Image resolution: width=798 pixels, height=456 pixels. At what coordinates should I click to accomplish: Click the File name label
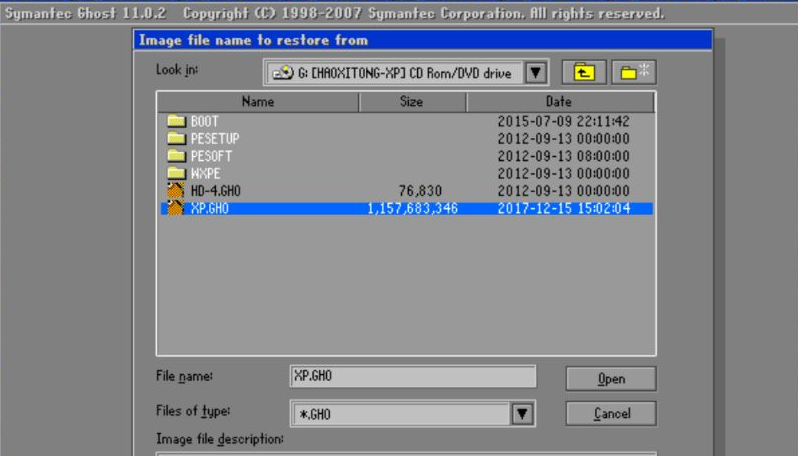point(184,376)
